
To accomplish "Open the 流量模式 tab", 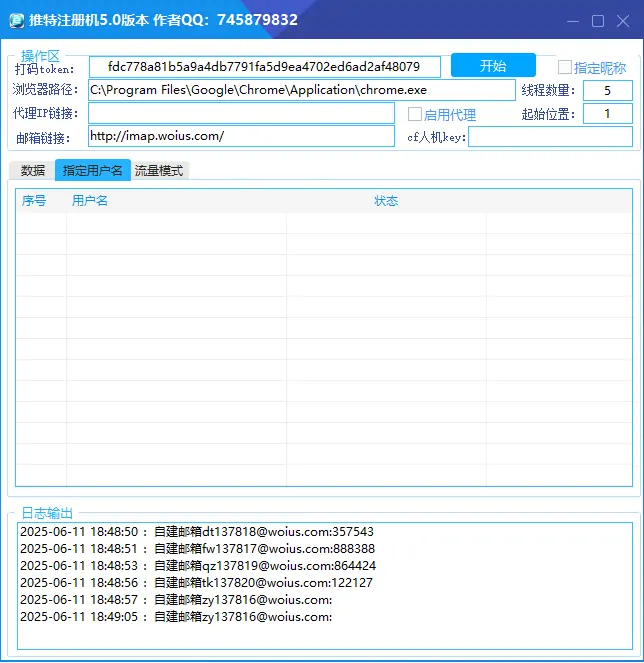I will click(x=159, y=170).
